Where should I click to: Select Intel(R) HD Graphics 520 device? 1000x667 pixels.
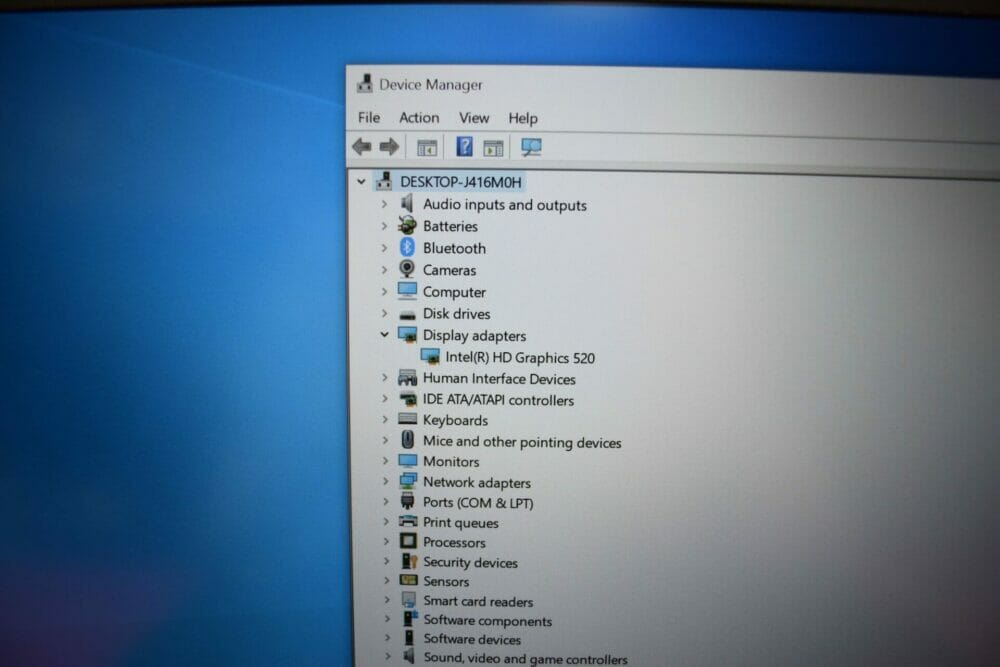520,358
